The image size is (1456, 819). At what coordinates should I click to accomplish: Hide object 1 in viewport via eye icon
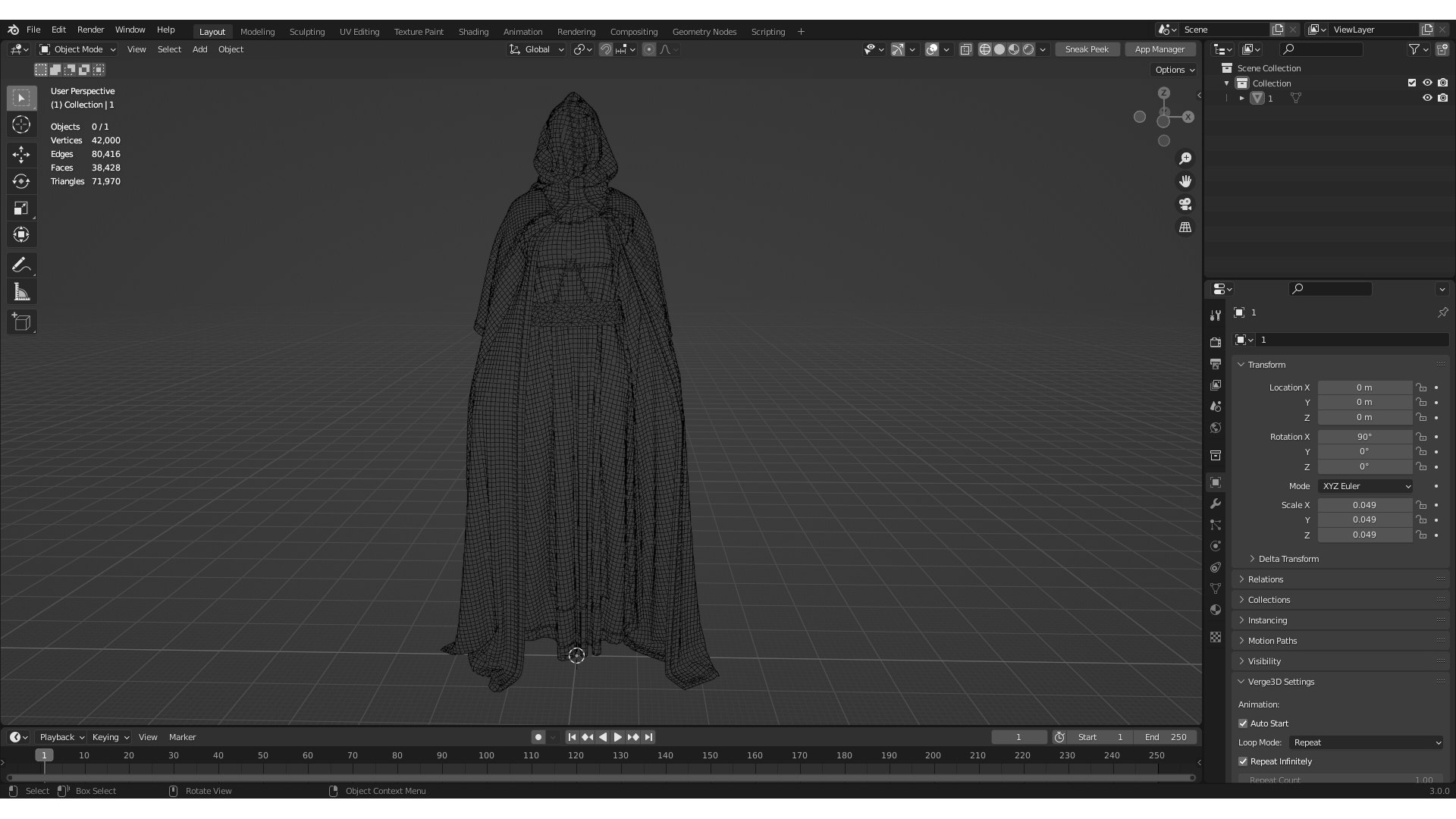click(1427, 98)
